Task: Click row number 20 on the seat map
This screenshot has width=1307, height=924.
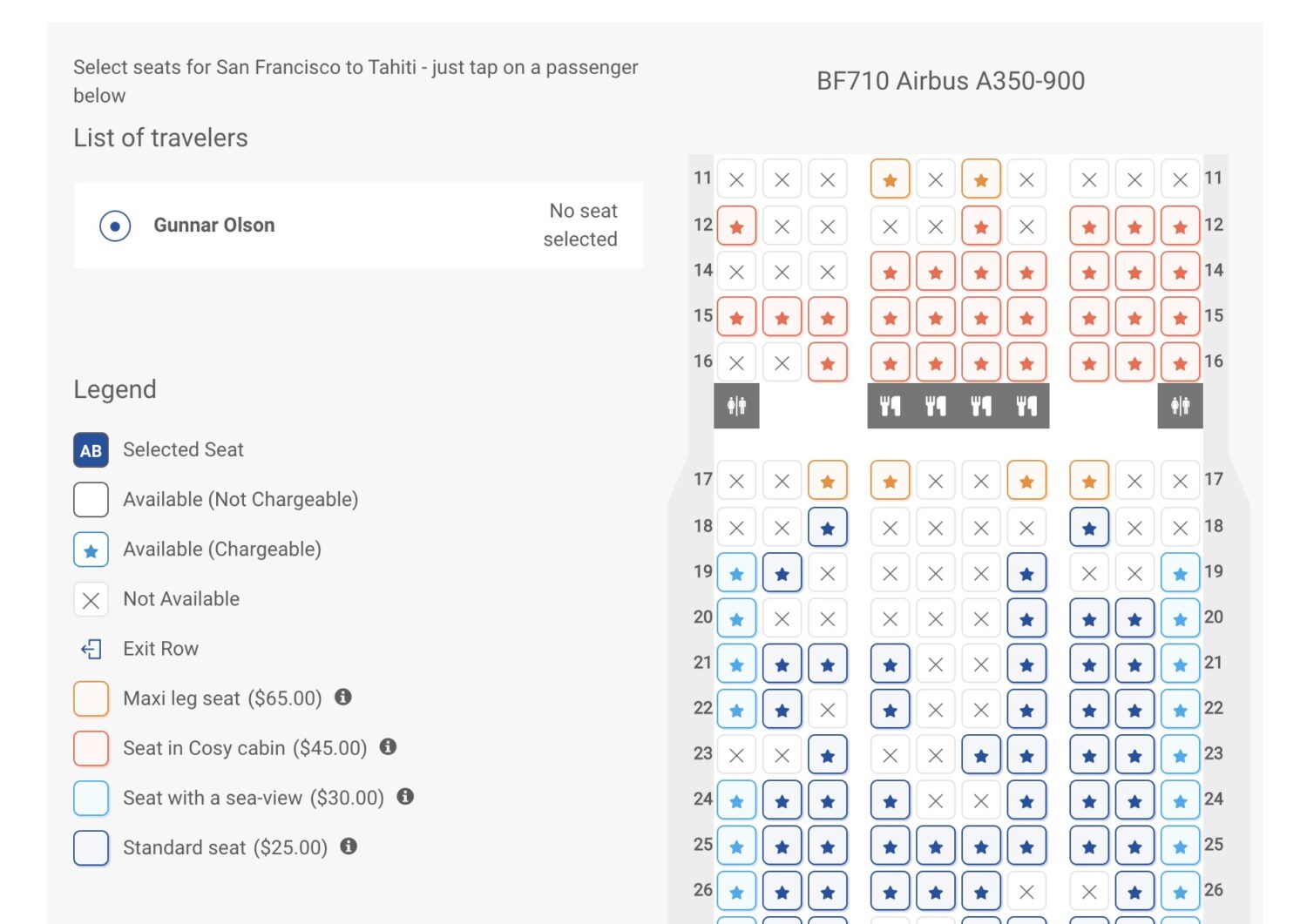Action: tap(702, 617)
